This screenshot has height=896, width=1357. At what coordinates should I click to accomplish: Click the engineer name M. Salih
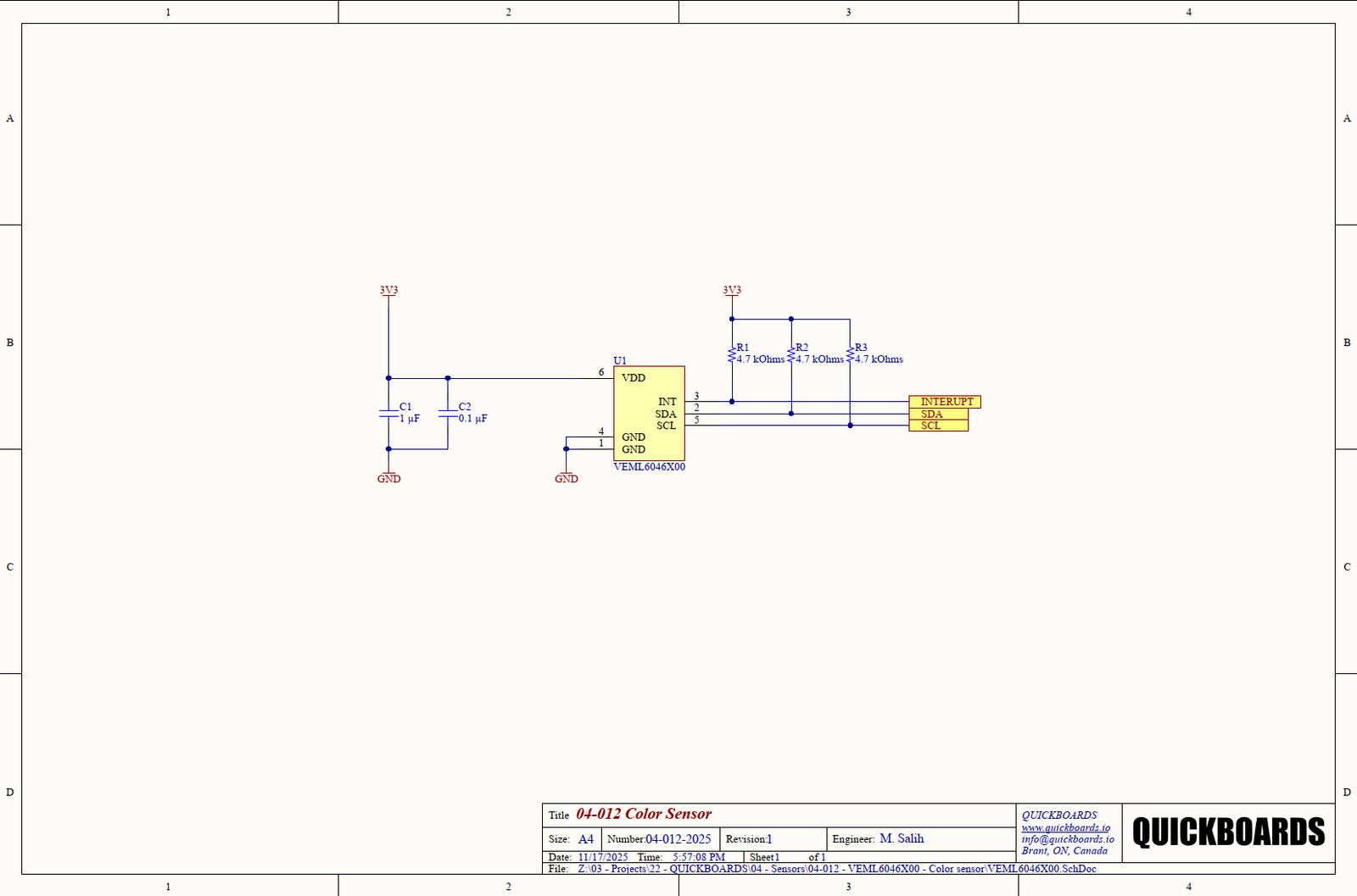pos(902,838)
